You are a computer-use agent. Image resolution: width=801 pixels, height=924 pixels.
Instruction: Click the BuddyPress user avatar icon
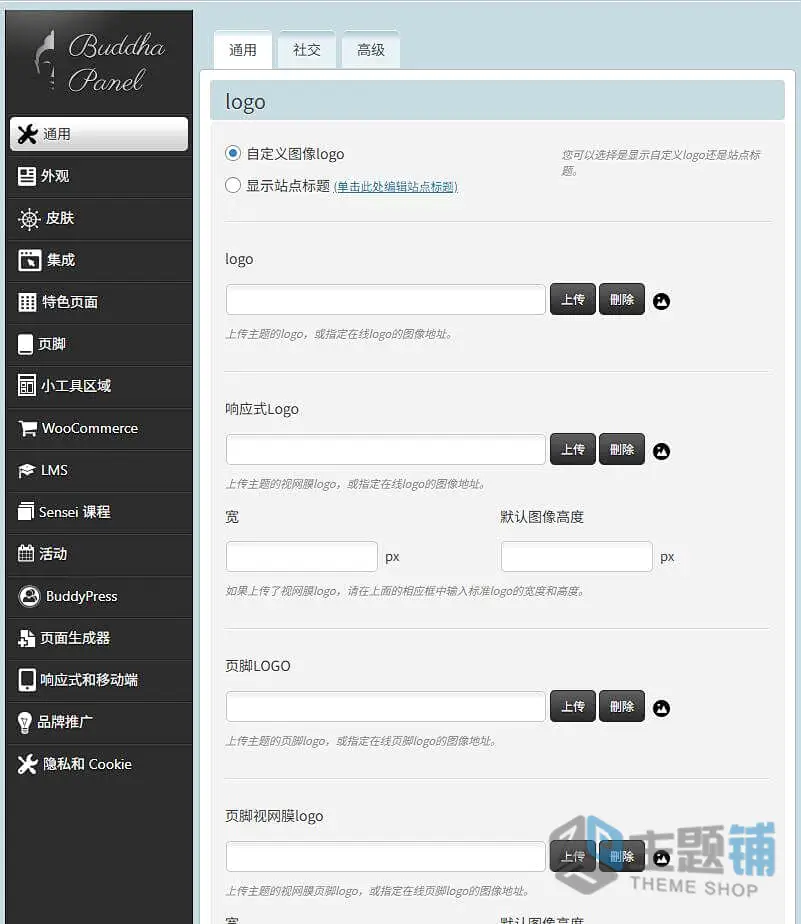click(x=29, y=596)
